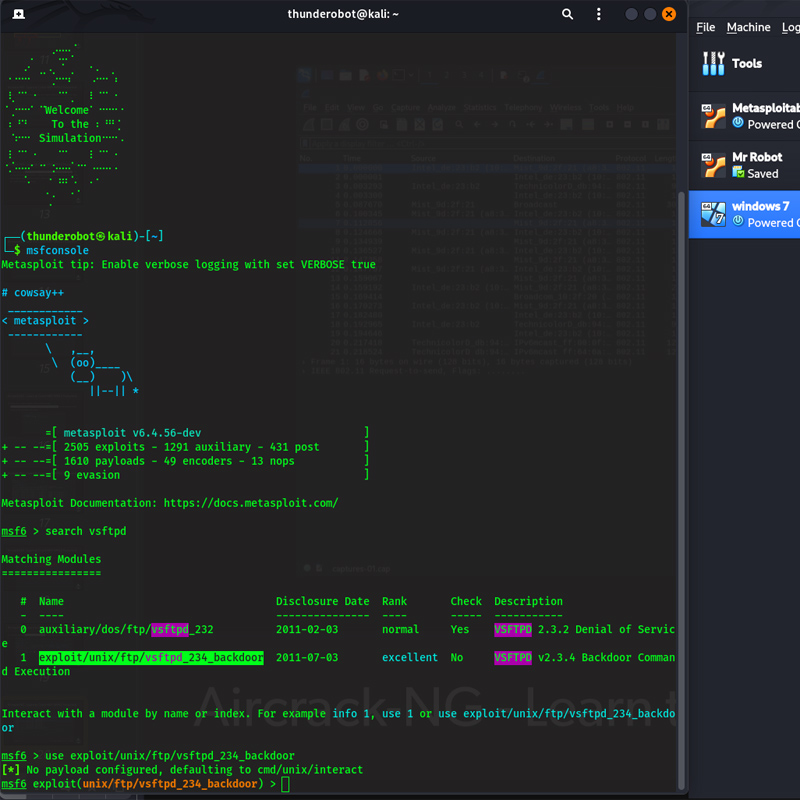This screenshot has width=800, height=800.
Task: Click windows 7's powered off status icon
Action: 738,222
